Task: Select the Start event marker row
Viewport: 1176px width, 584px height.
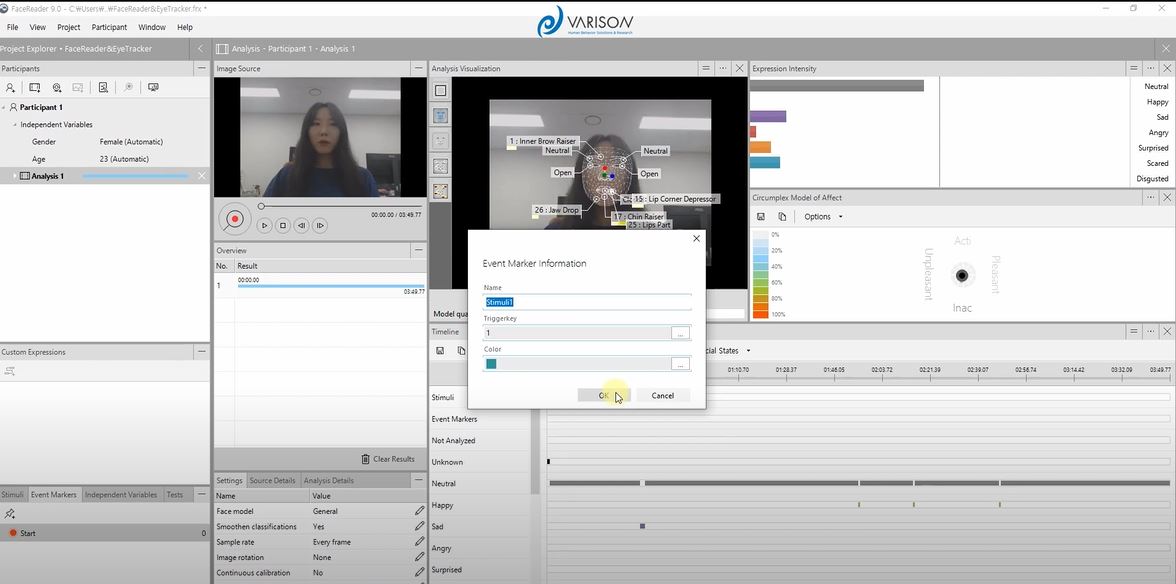Action: click(105, 533)
